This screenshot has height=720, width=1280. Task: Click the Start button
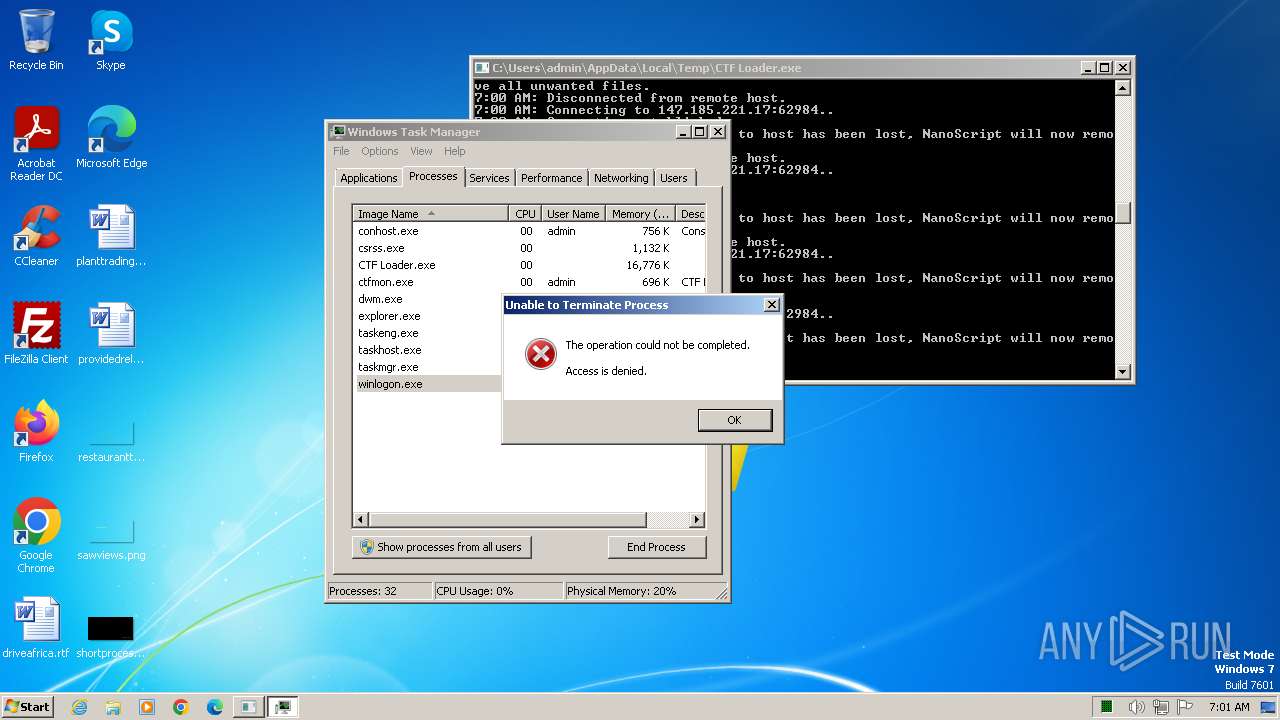27,707
